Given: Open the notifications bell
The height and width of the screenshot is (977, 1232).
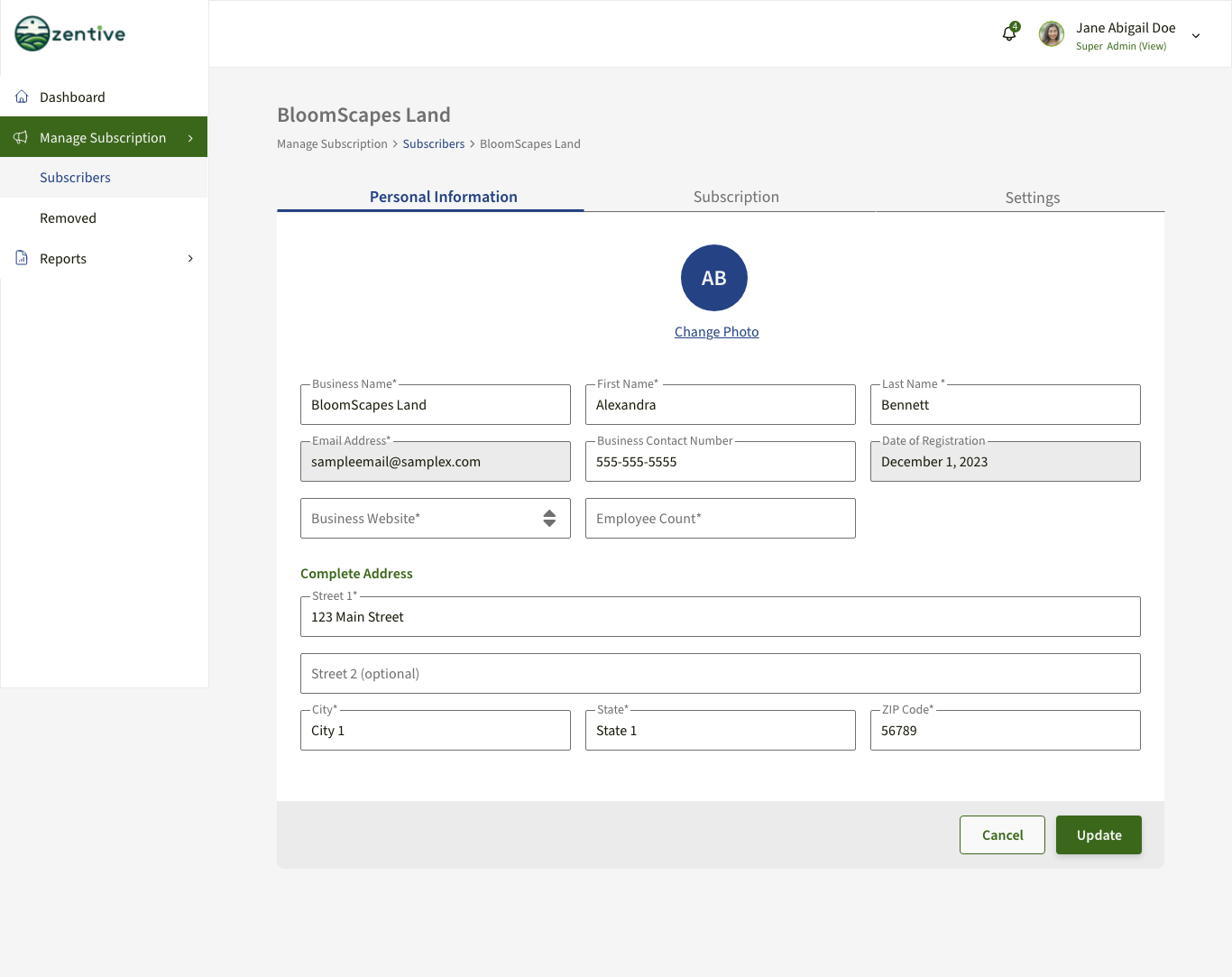Looking at the screenshot, I should click(1009, 34).
